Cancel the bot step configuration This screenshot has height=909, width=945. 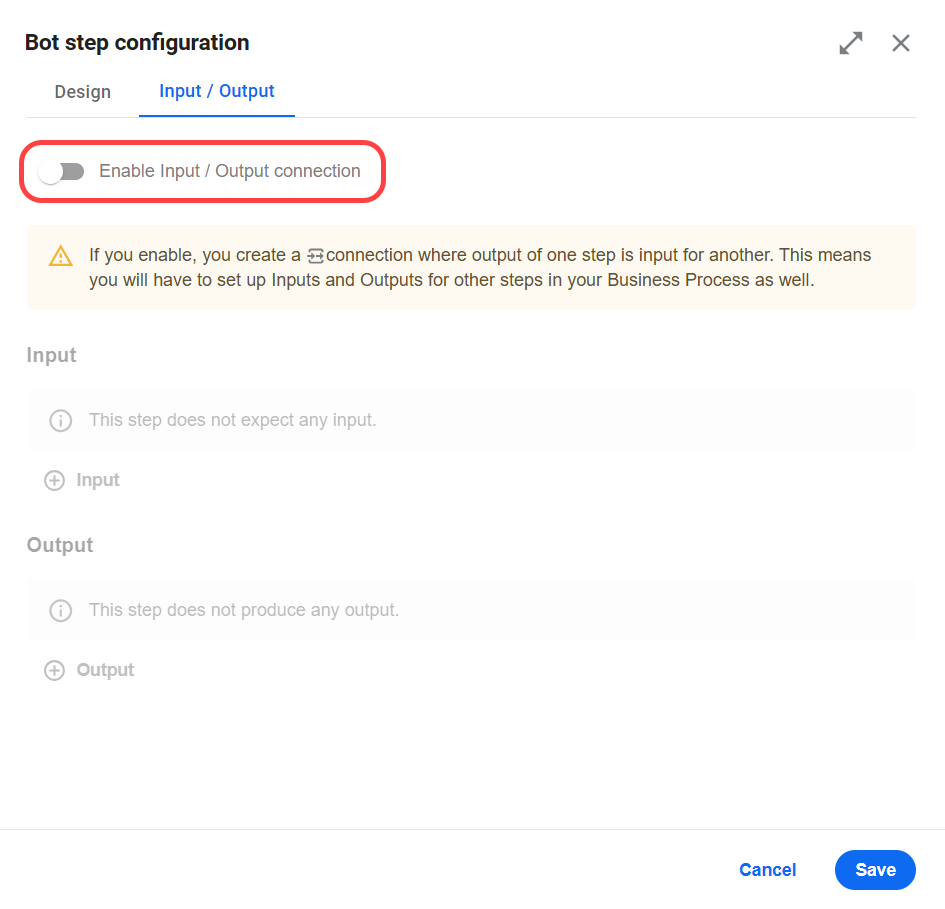click(x=767, y=870)
